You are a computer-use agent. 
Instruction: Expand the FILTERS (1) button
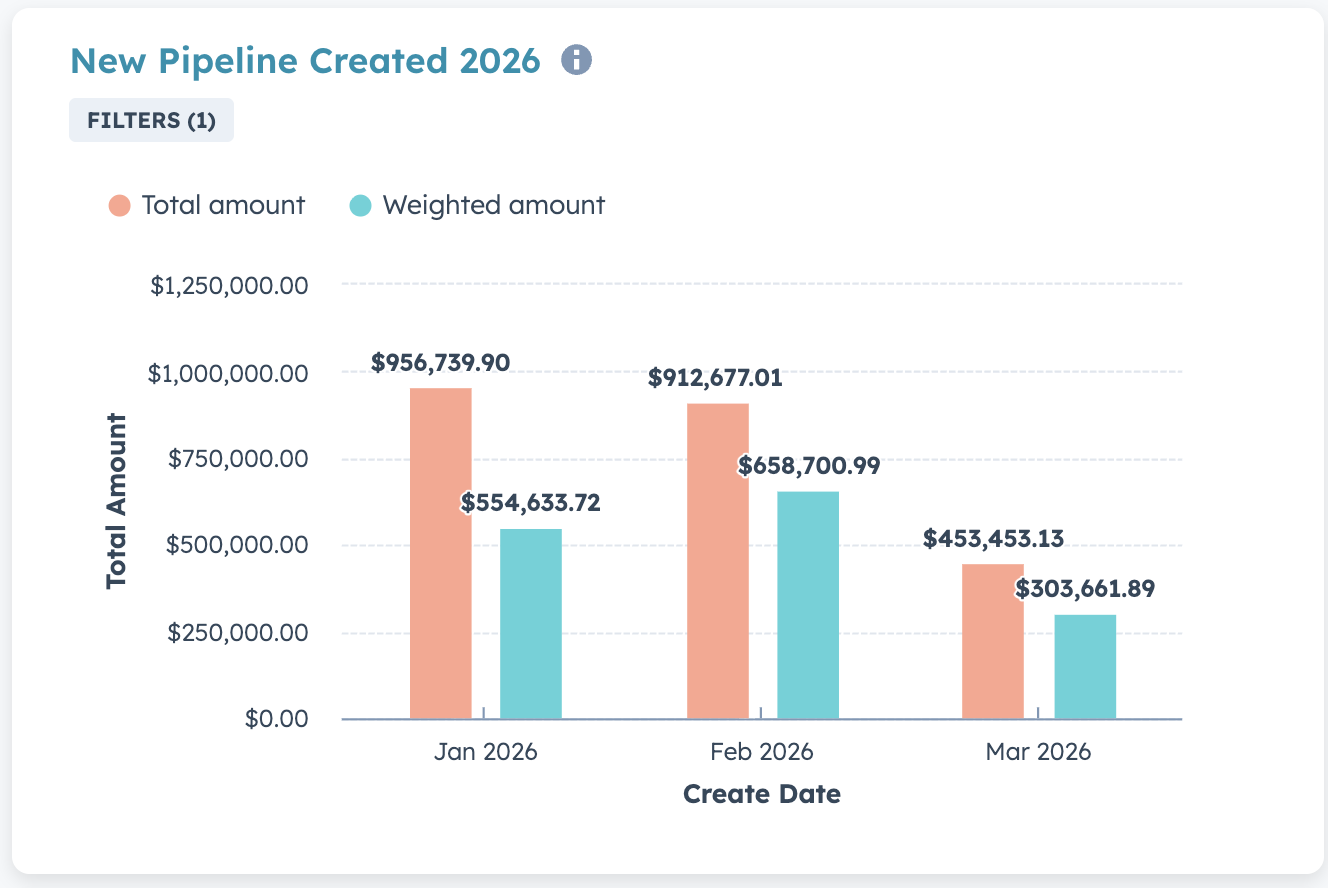[x=151, y=121]
